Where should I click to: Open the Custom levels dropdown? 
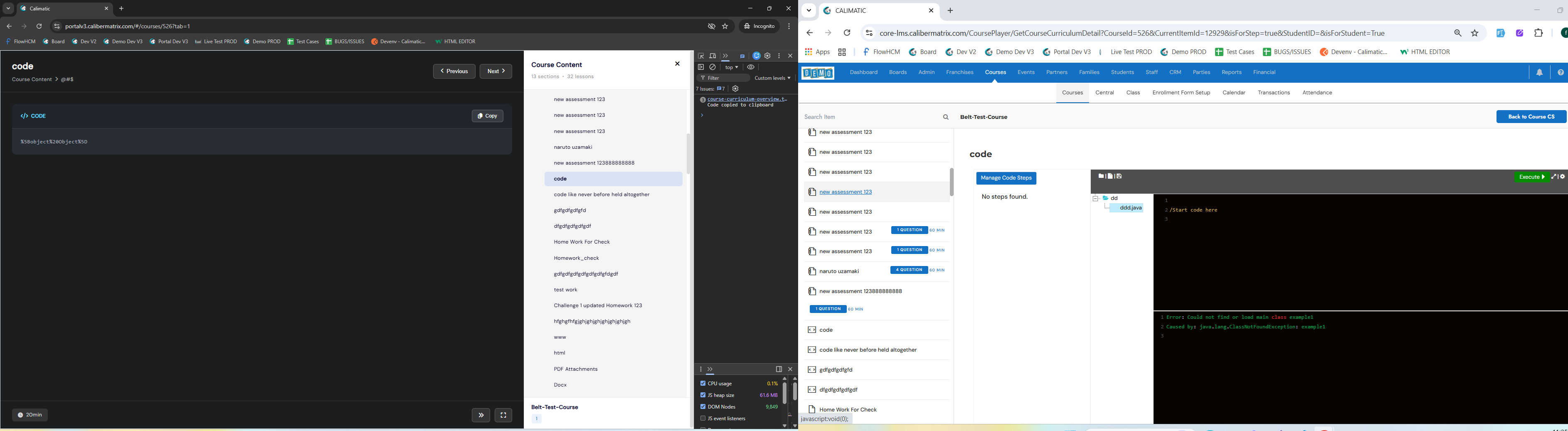[x=772, y=79]
